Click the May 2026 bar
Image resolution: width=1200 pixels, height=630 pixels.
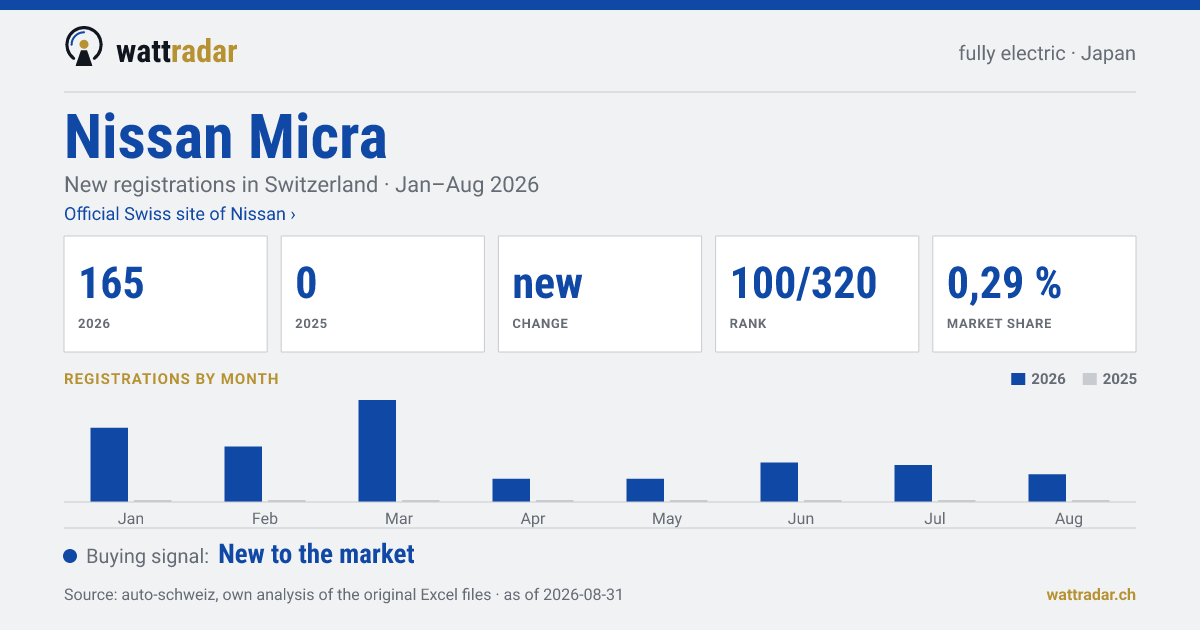point(645,490)
